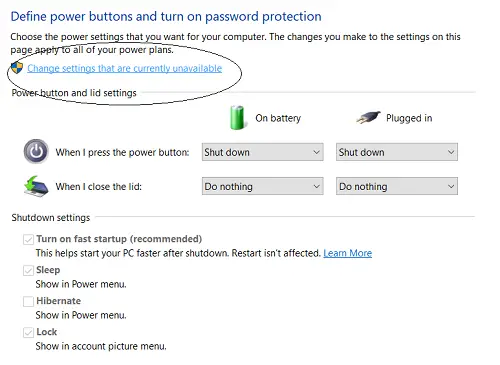The image size is (500, 365).
Task: Click the Define power buttons page title
Action: click(x=166, y=16)
